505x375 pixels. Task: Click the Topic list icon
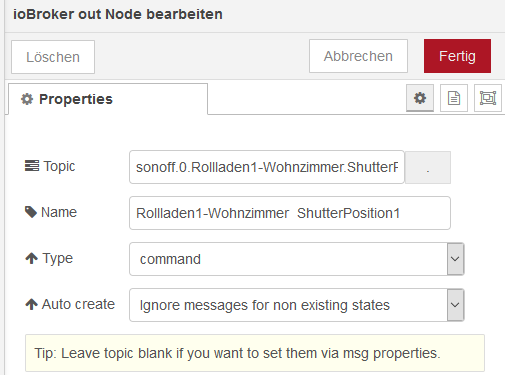[32, 166]
